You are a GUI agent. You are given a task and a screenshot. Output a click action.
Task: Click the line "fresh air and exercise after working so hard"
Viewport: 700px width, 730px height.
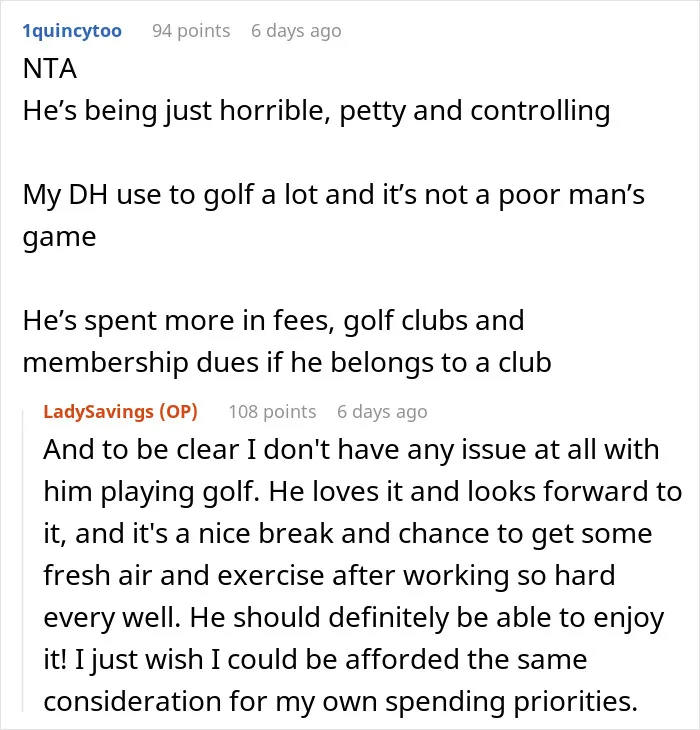click(330, 576)
